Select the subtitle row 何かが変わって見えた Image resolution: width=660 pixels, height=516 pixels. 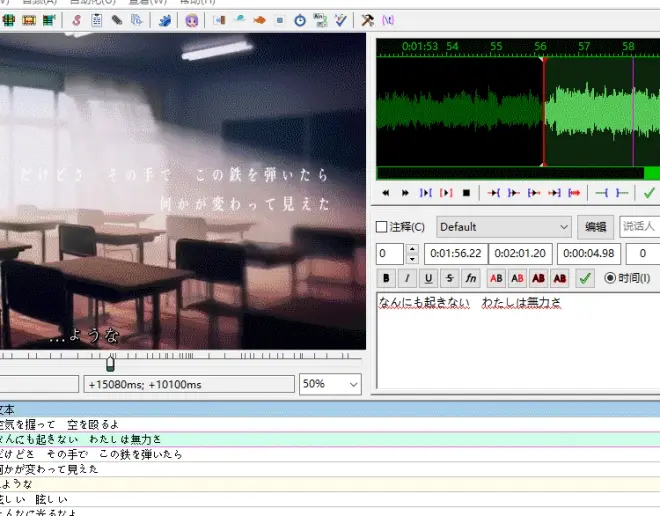[x=330, y=469]
